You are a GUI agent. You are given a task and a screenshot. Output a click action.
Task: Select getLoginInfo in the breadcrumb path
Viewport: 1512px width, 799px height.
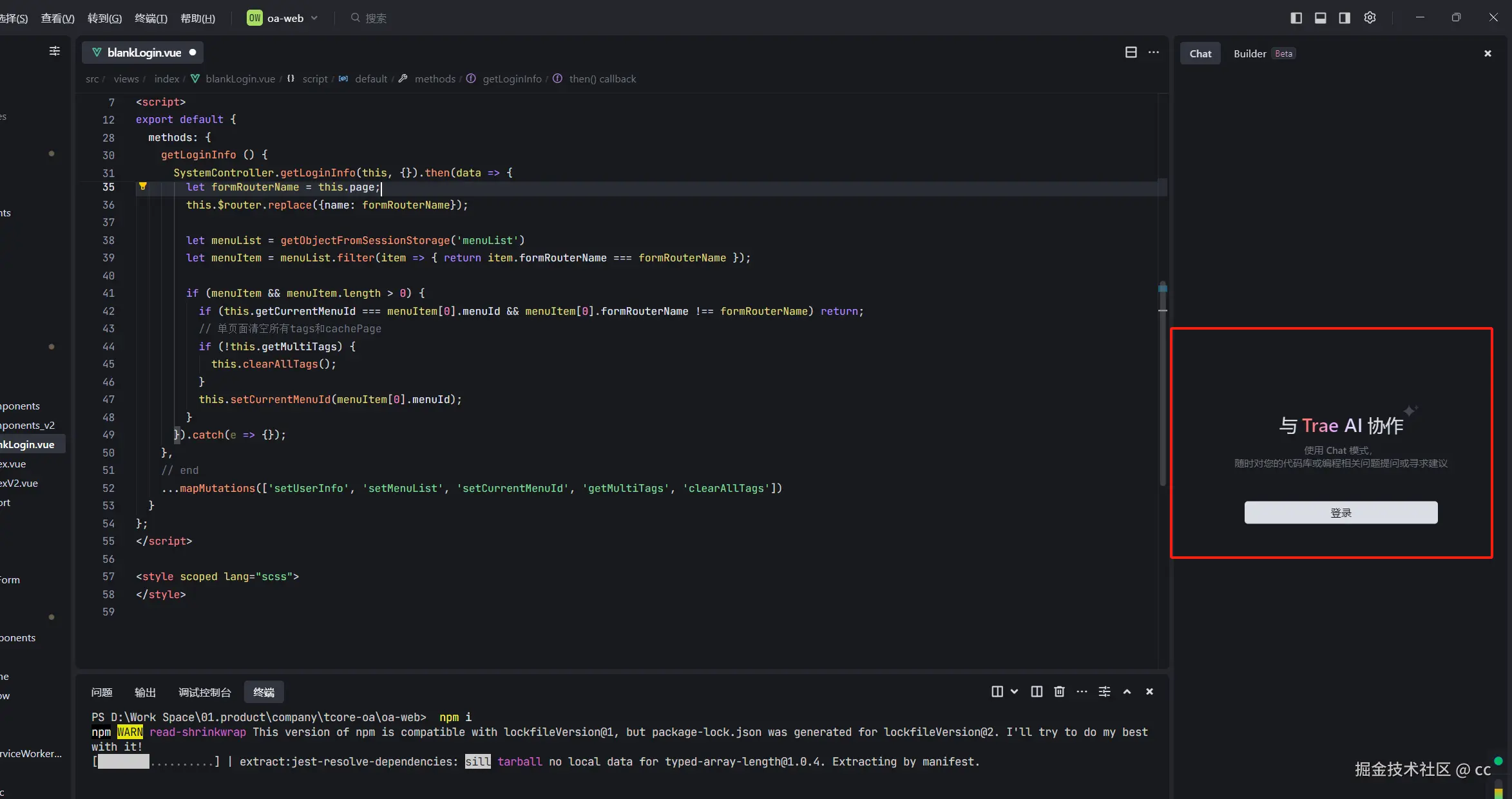coord(512,79)
